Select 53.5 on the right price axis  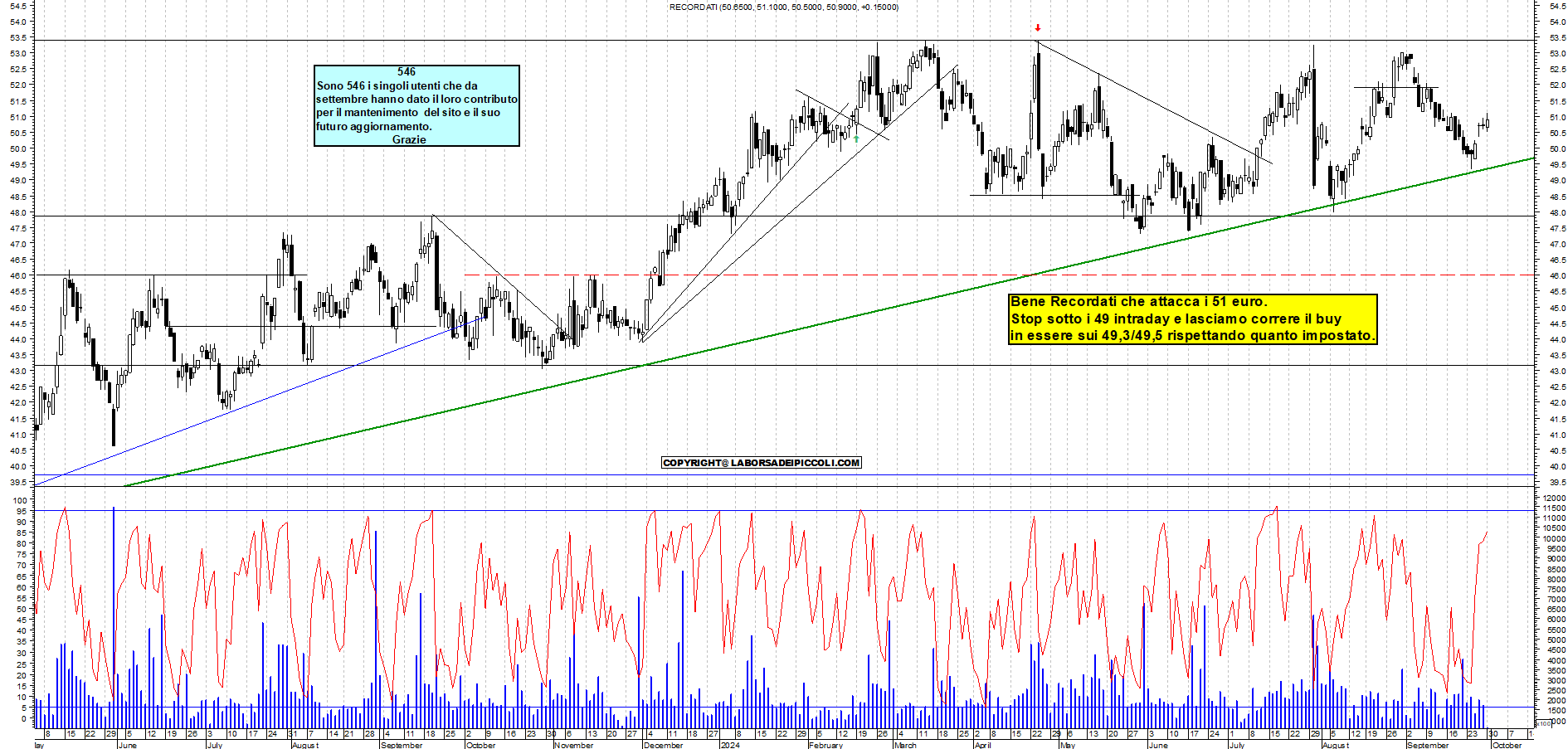pos(1557,38)
